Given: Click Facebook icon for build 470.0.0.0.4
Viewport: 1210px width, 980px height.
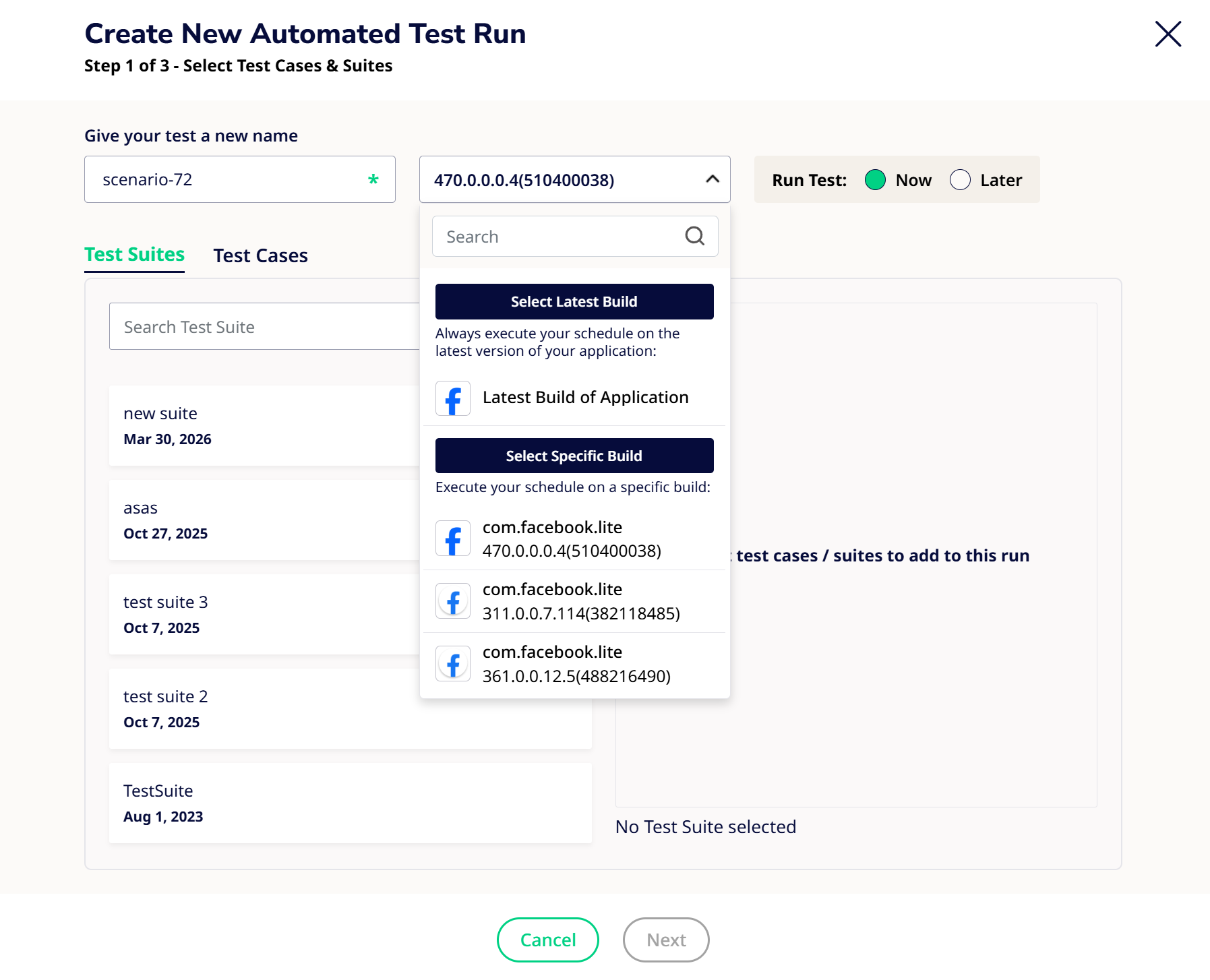Looking at the screenshot, I should tap(453, 539).
